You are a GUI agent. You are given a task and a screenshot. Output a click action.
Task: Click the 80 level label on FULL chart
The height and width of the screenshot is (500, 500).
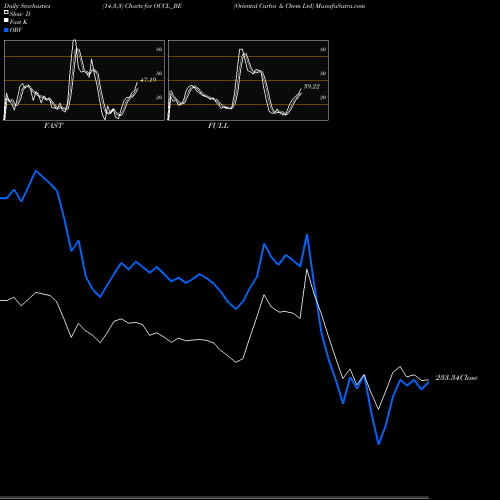pos(323,50)
